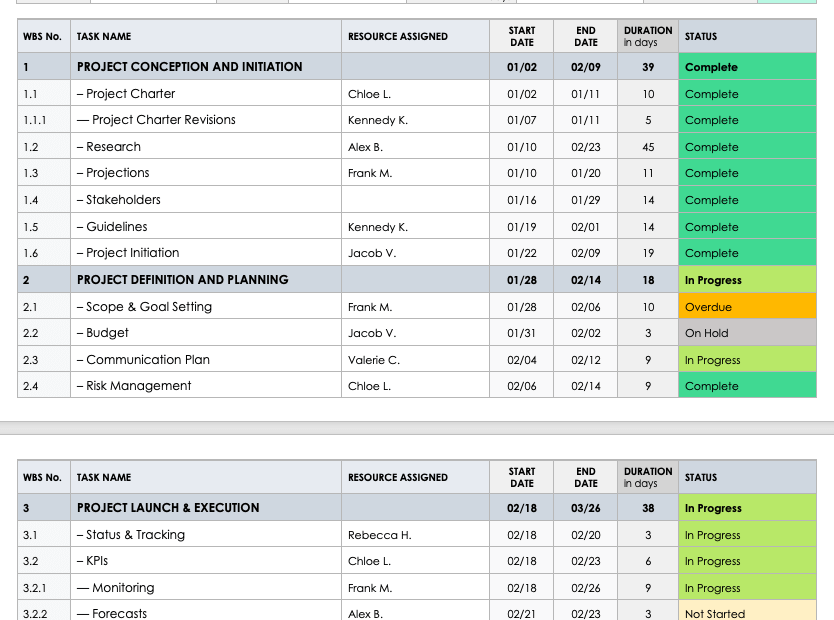Viewport: 834px width, 620px height.
Task: Select 'Complete' status of Risk Management row
Action: pos(747,386)
